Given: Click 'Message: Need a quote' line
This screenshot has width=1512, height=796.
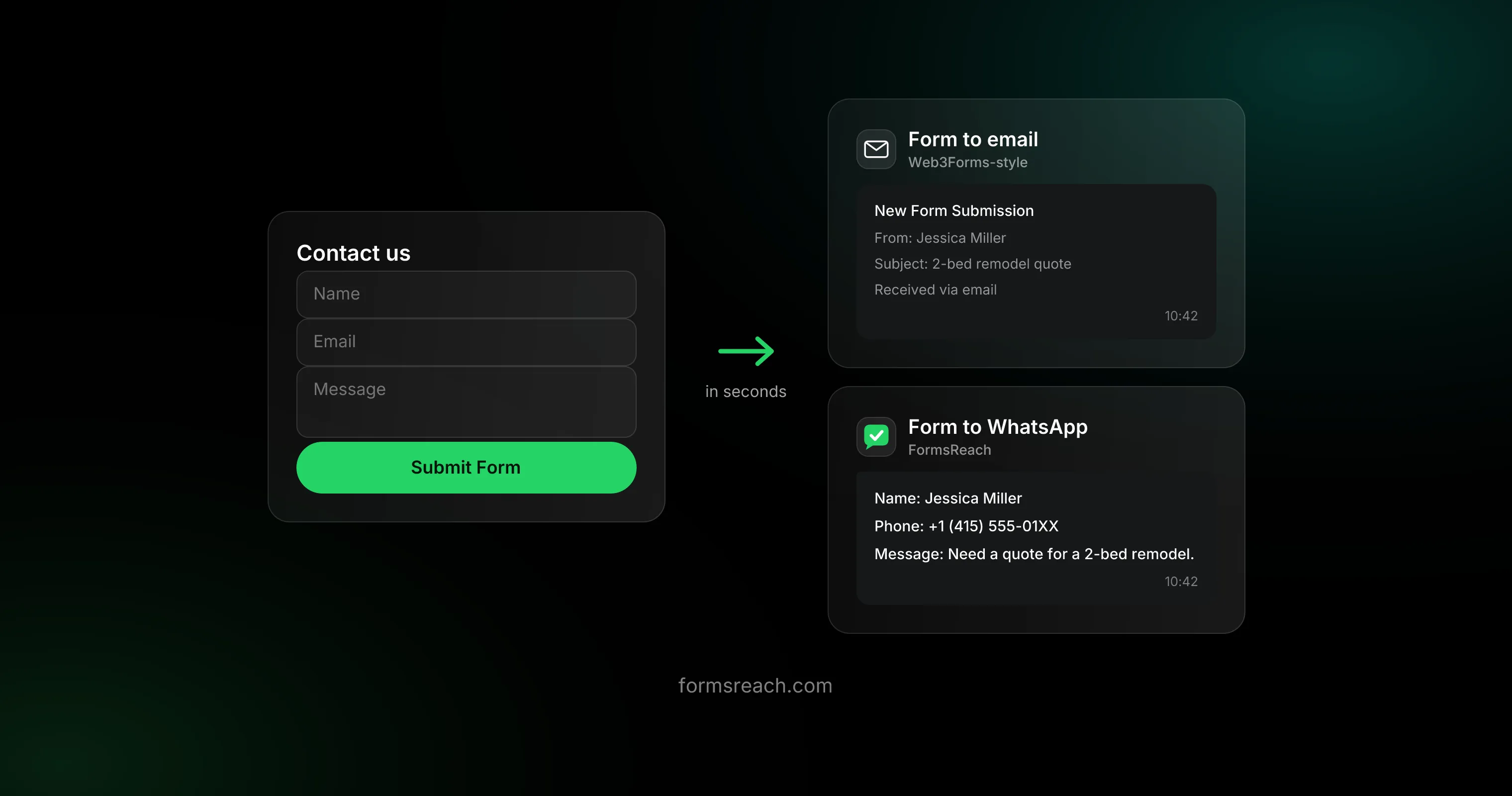Looking at the screenshot, I should pos(1034,554).
